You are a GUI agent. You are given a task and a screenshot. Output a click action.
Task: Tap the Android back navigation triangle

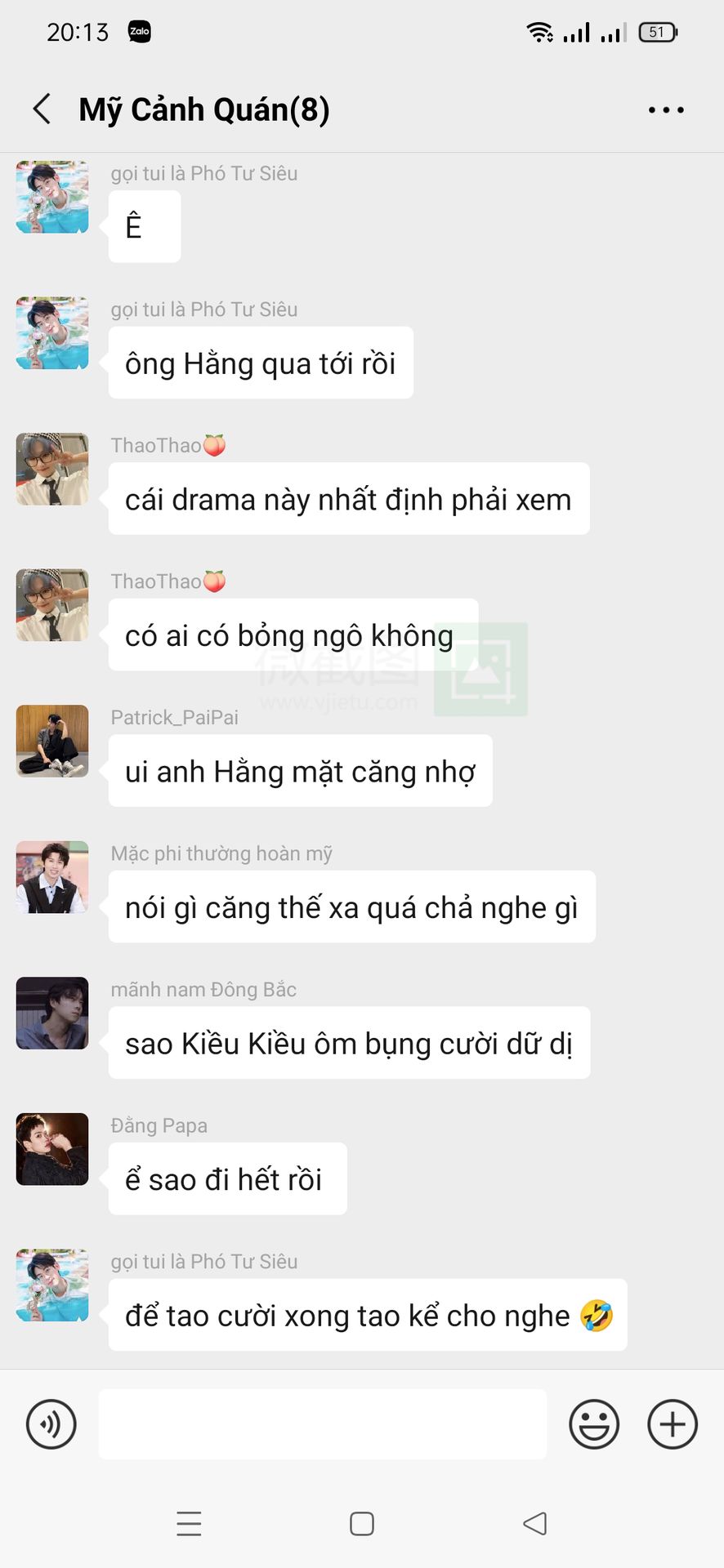(x=535, y=1523)
